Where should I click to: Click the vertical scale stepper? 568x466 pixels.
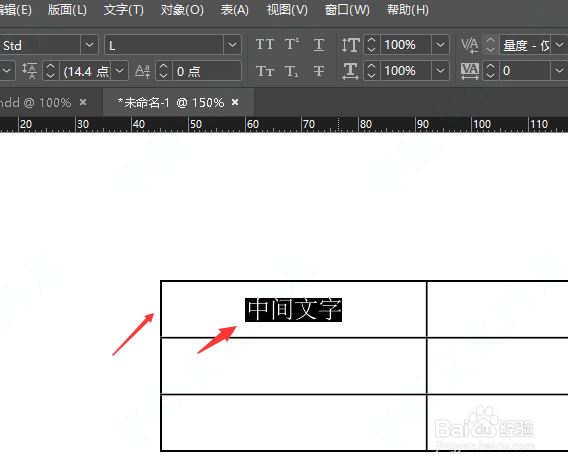pyautogui.click(x=372, y=45)
